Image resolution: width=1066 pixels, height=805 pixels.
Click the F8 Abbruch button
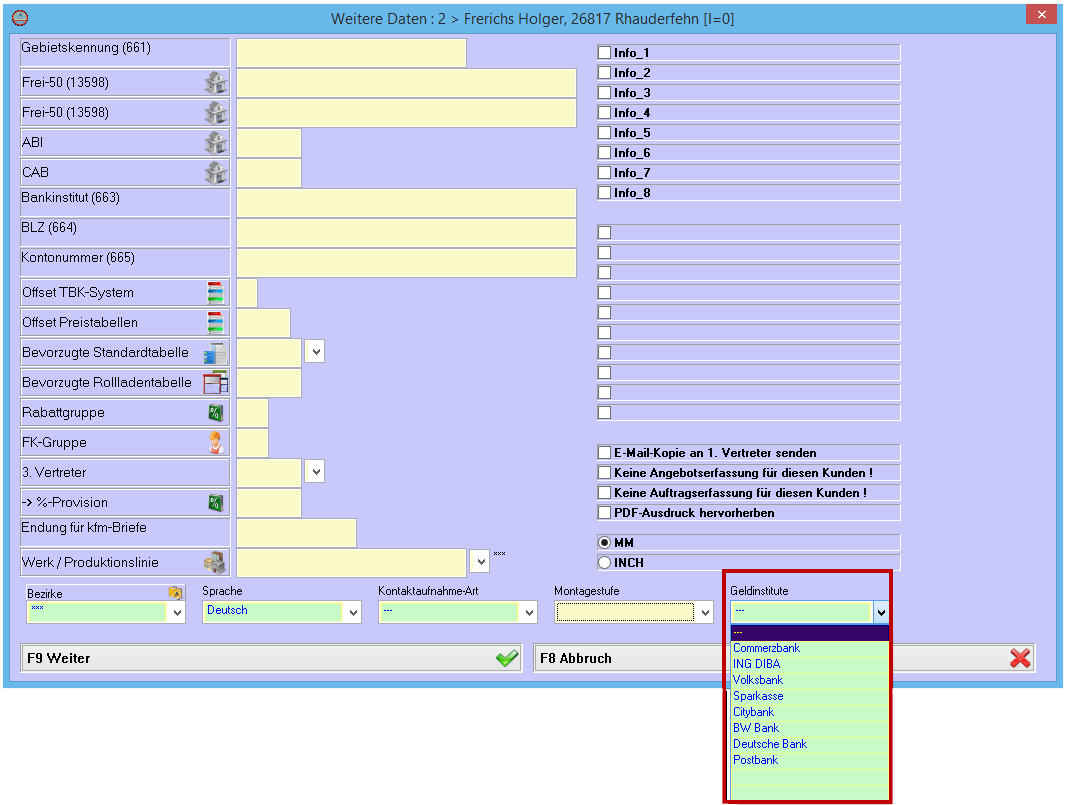tap(784, 658)
